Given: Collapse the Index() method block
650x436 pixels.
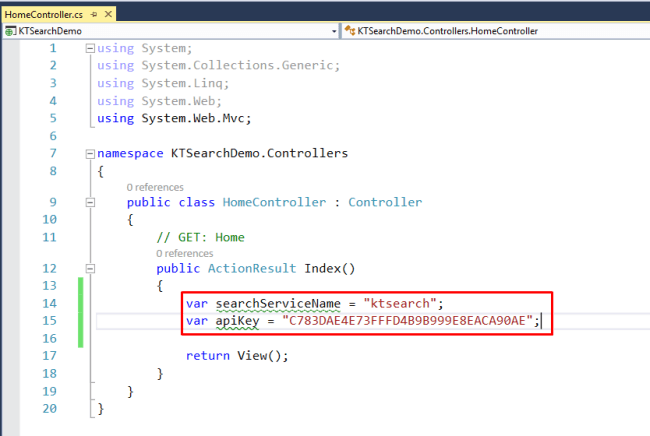Looking at the screenshot, I should [90, 269].
